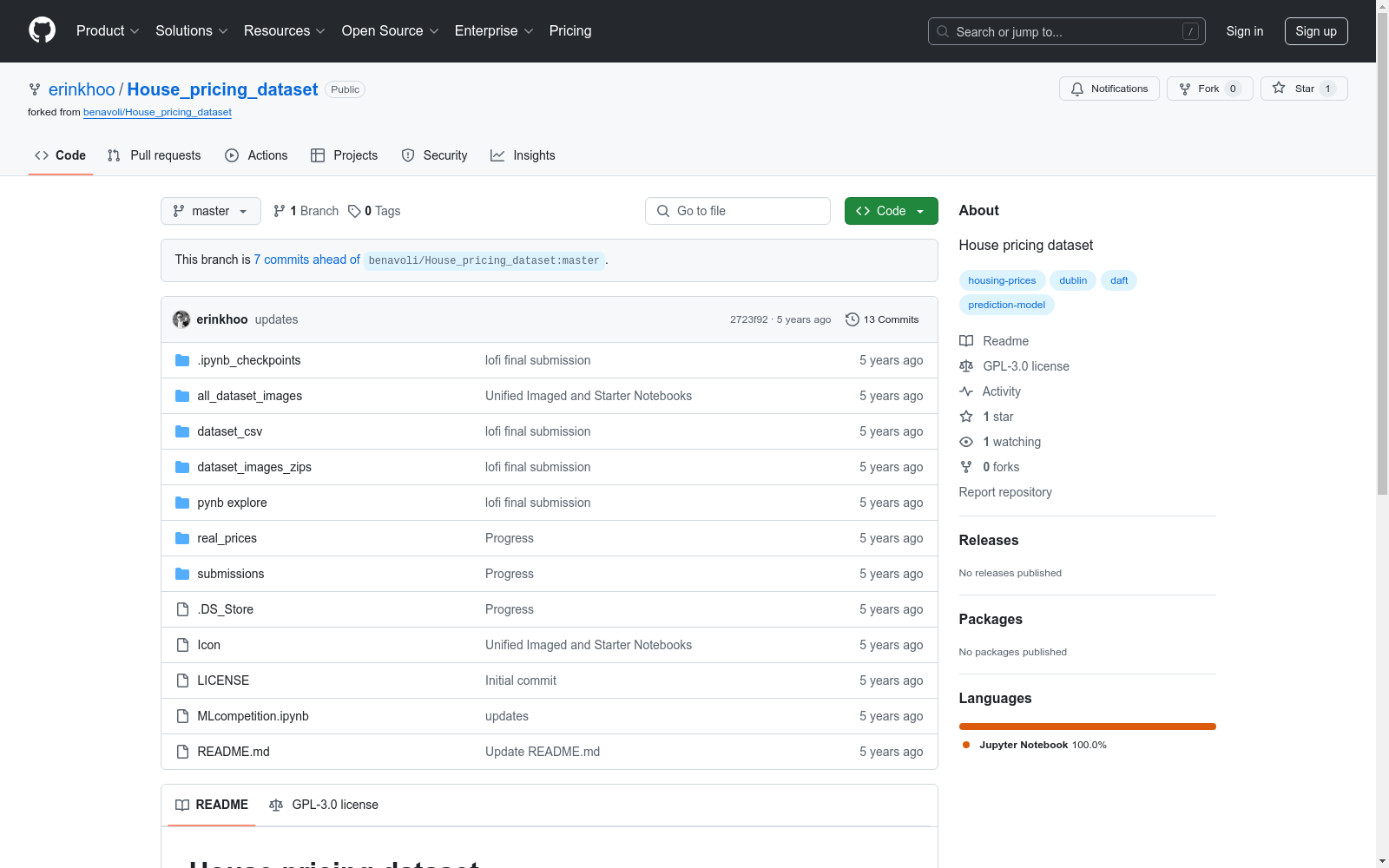Image resolution: width=1389 pixels, height=868 pixels.
Task: Click the .DS_Store file icon
Action: (182, 609)
